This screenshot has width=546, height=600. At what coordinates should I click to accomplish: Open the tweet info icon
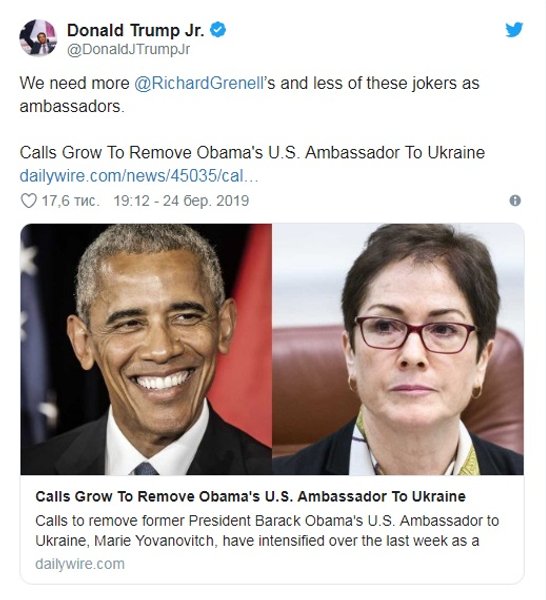515,201
